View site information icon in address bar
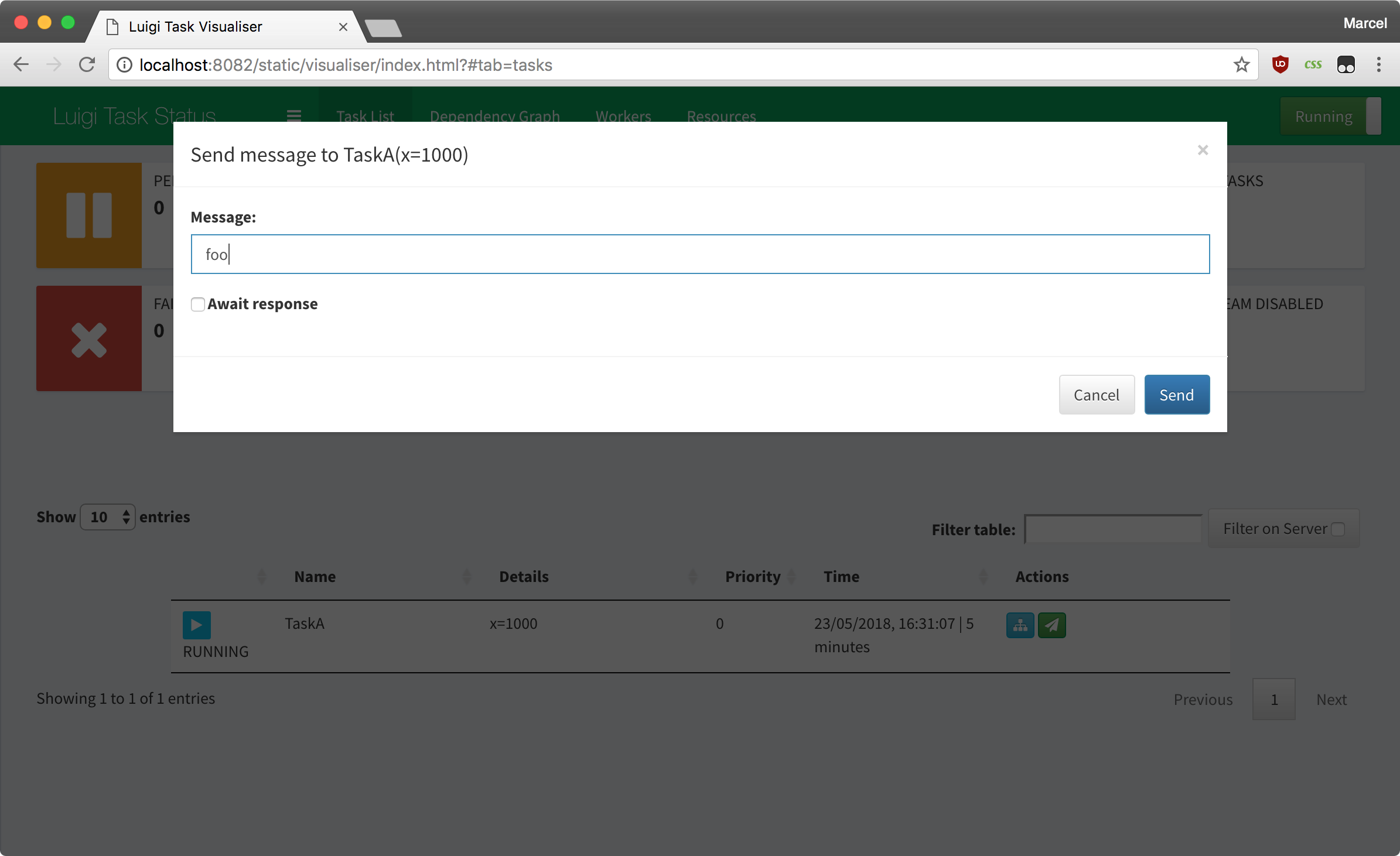 (x=124, y=64)
